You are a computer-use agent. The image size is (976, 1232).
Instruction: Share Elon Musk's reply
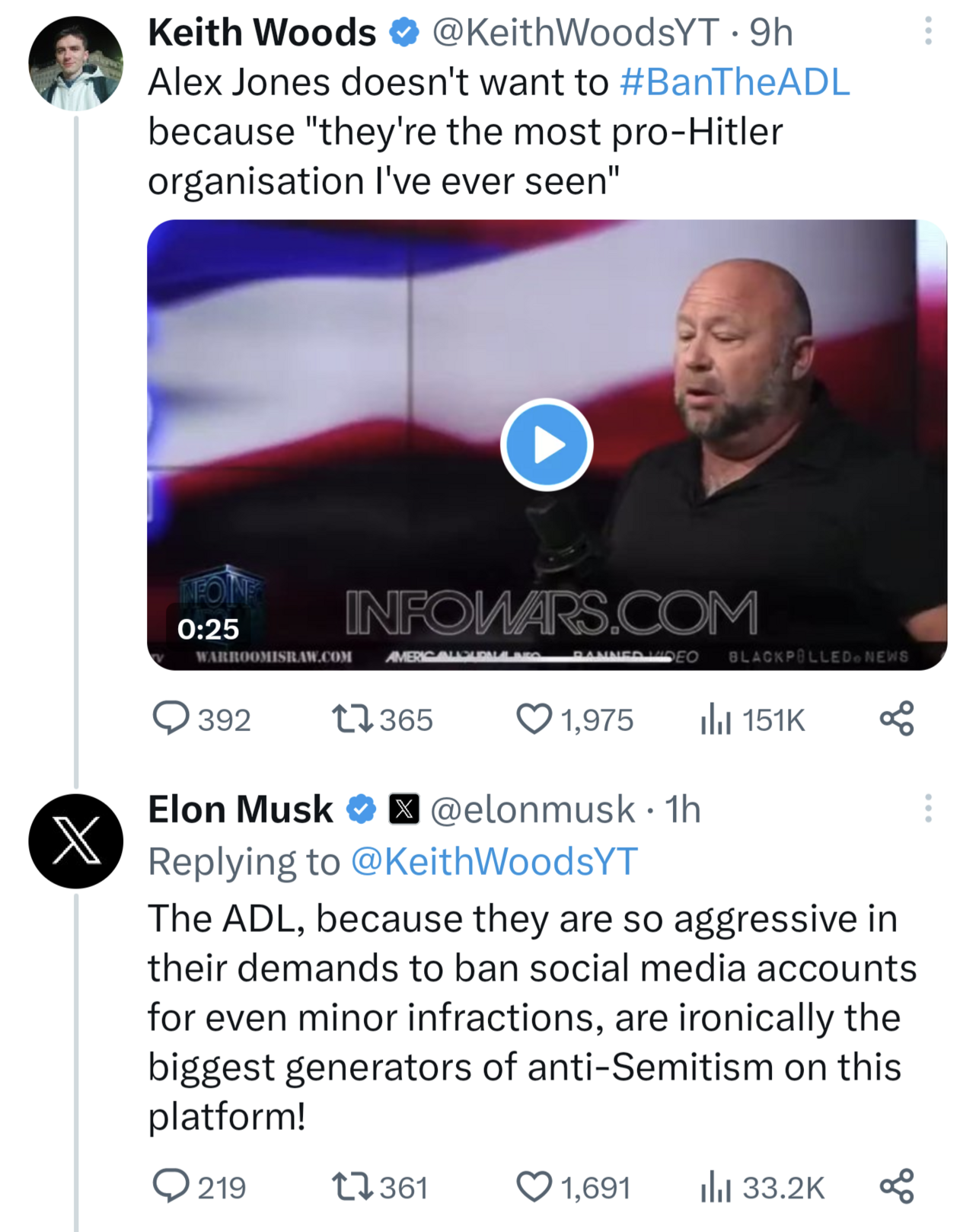pos(896,1186)
